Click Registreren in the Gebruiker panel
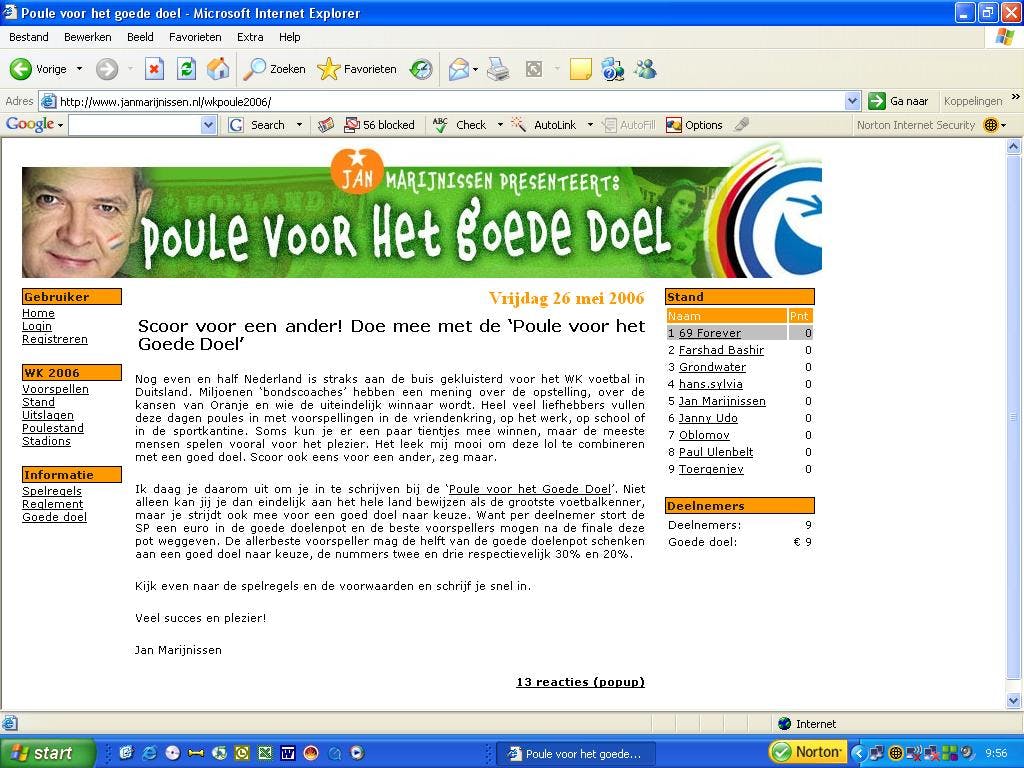 tap(55, 339)
